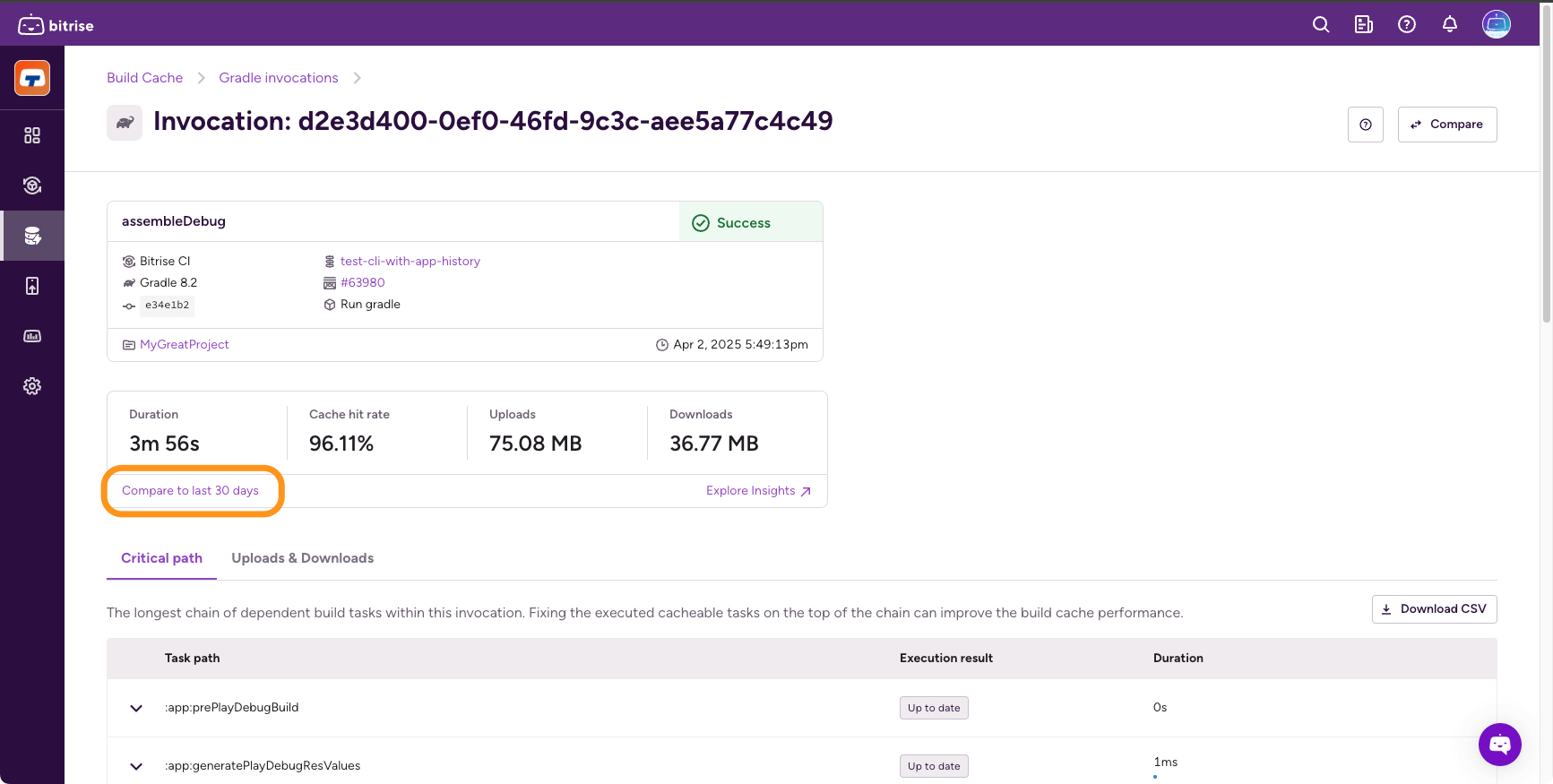This screenshot has height=784, width=1553.
Task: Open the chat support bubble
Action: 1499,744
